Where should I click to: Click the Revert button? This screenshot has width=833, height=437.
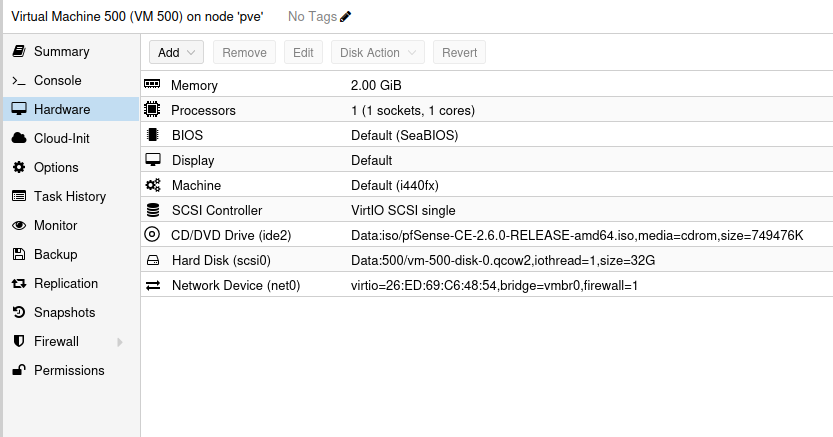click(x=459, y=52)
